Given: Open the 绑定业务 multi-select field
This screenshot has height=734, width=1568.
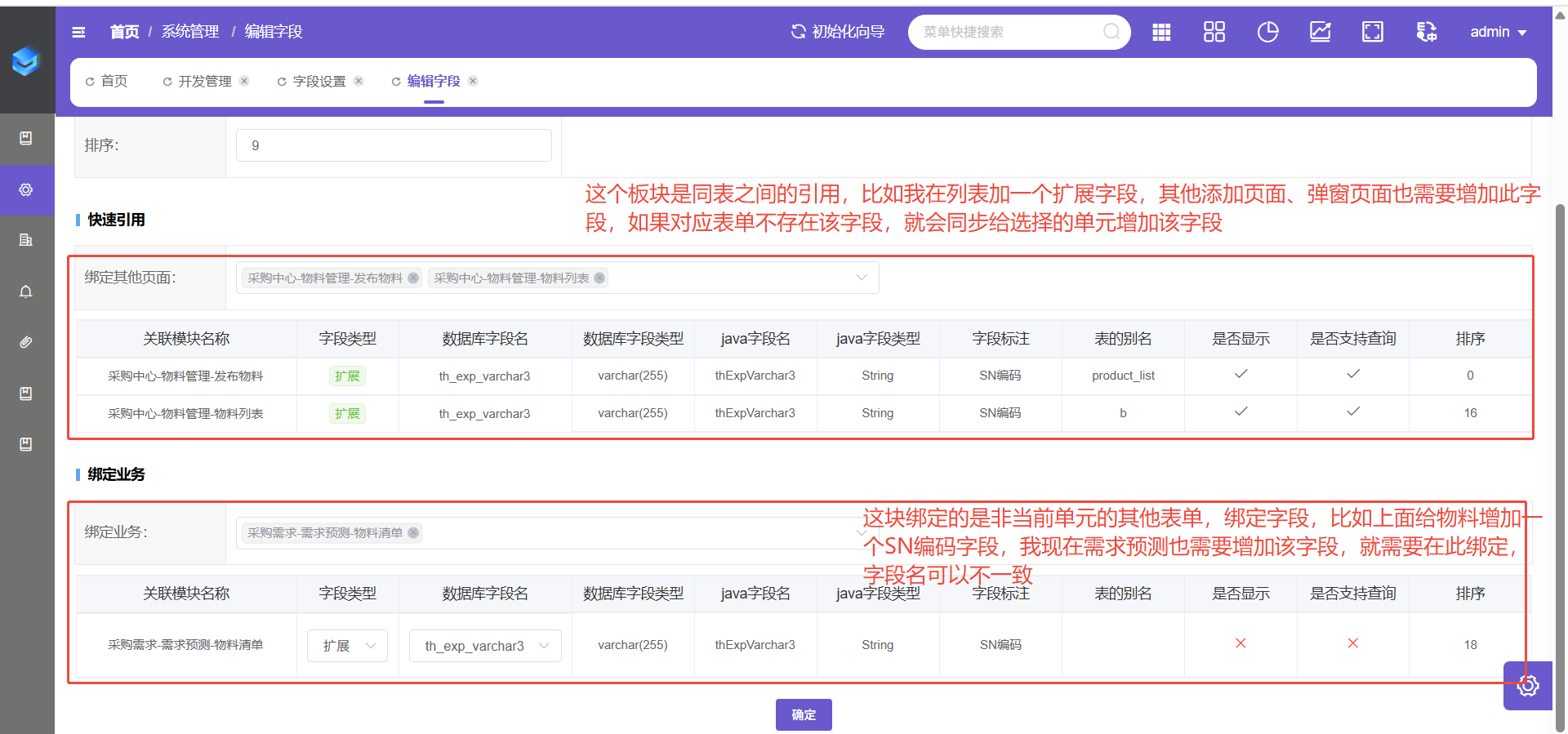Looking at the screenshot, I should point(558,533).
